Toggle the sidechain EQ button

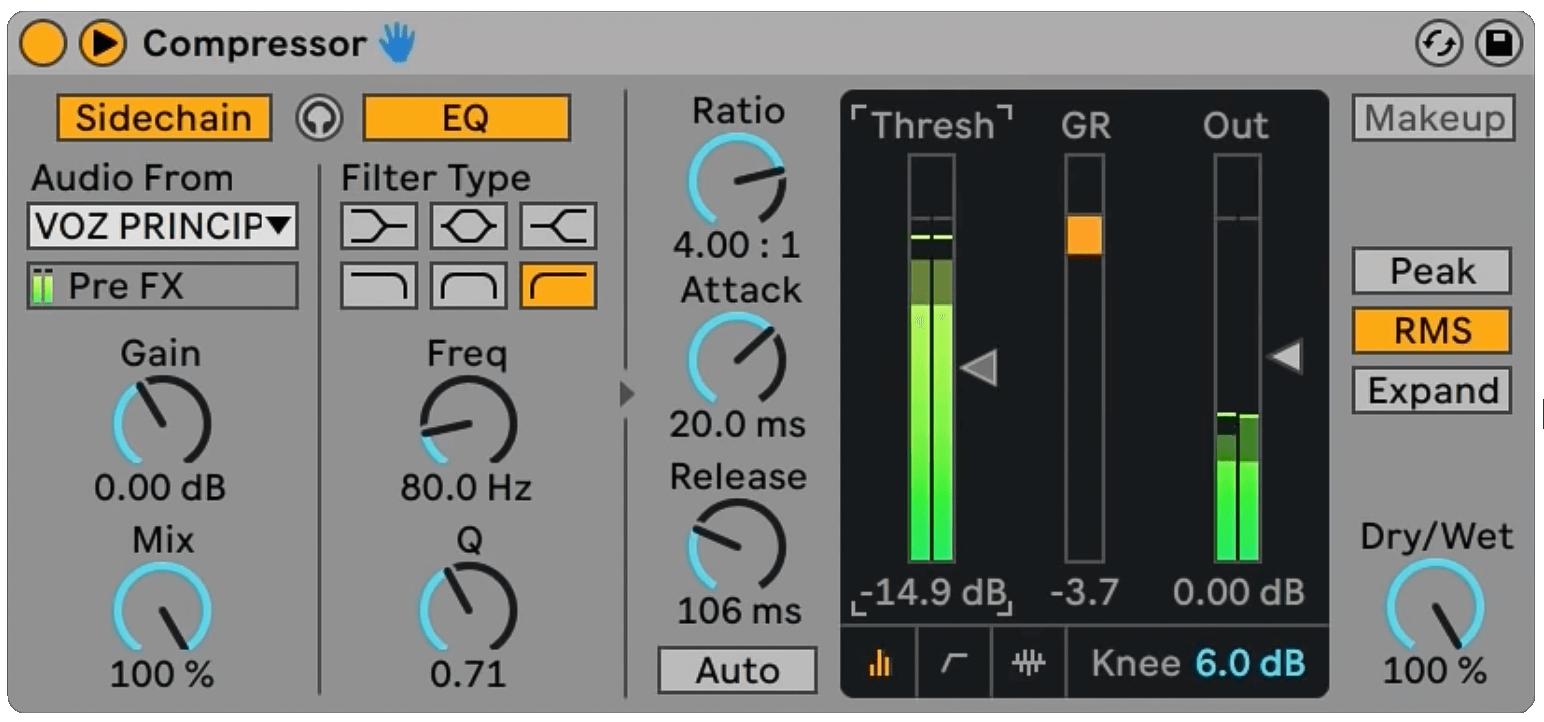(x=466, y=118)
